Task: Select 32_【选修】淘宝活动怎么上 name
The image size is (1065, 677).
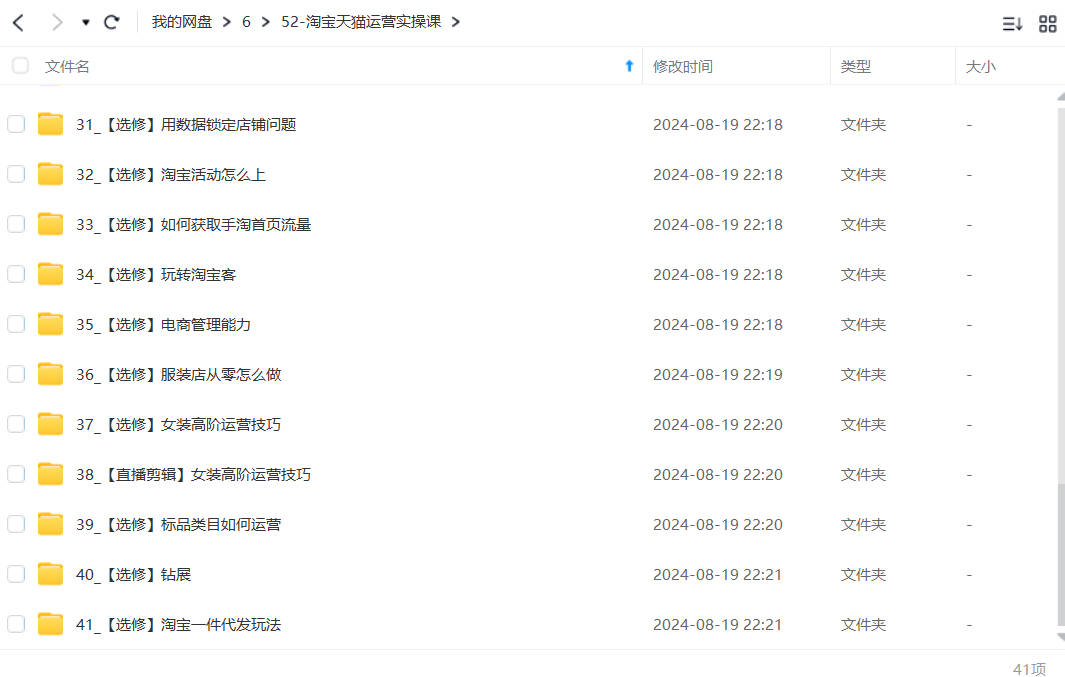Action: 170,175
